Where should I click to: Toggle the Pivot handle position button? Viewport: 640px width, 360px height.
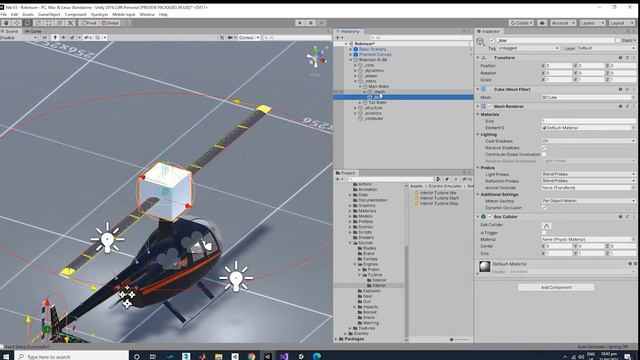tap(89, 23)
